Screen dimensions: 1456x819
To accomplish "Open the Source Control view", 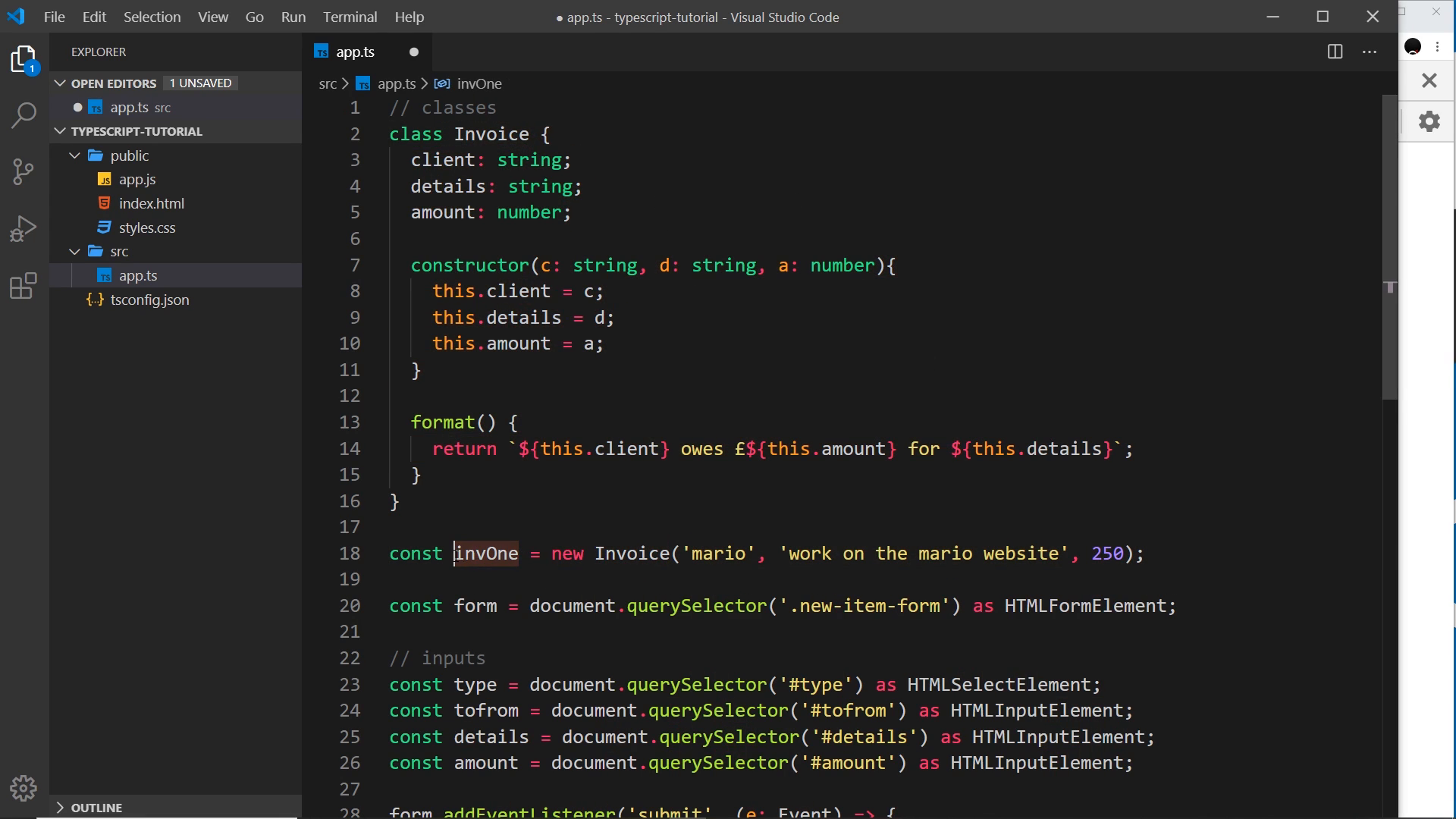I will (x=24, y=171).
